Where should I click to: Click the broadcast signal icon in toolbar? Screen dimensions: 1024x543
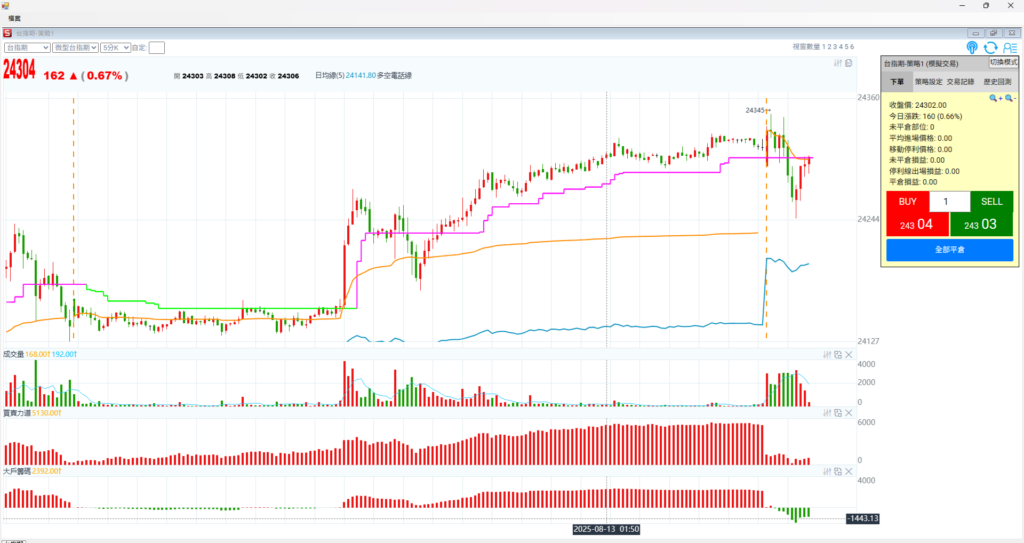(972, 47)
